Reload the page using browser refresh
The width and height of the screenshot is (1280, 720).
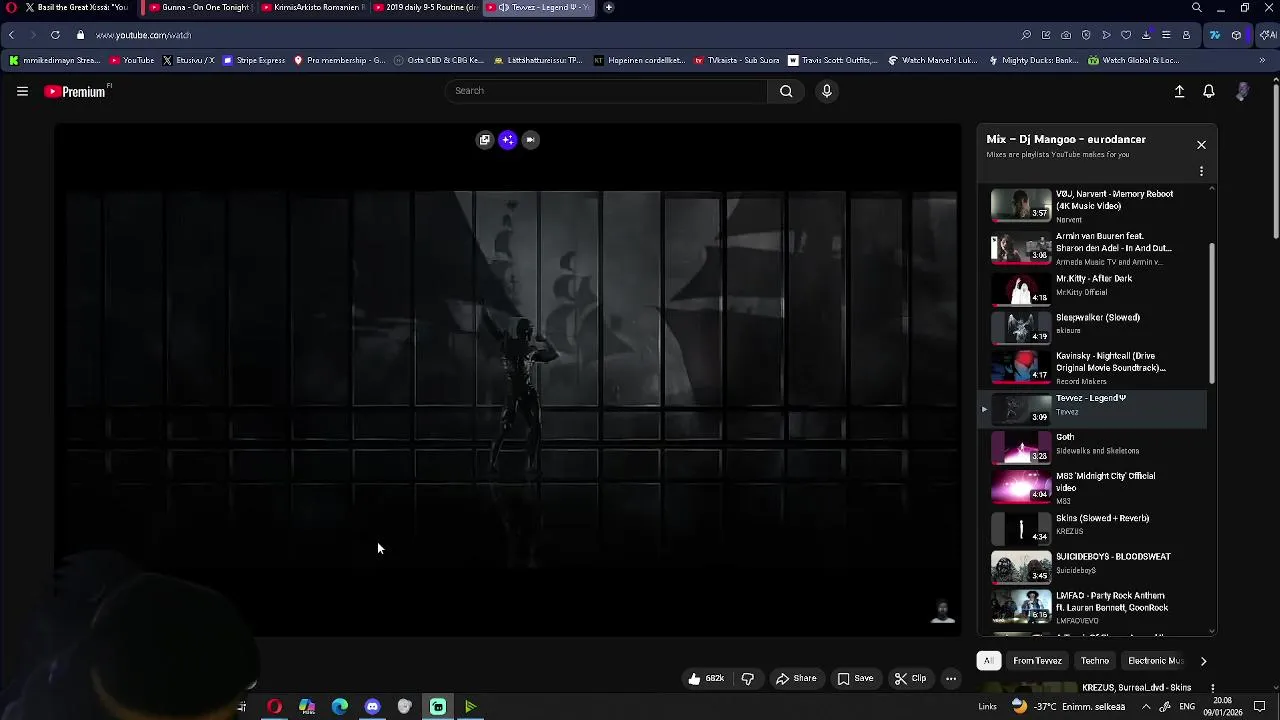(x=55, y=35)
